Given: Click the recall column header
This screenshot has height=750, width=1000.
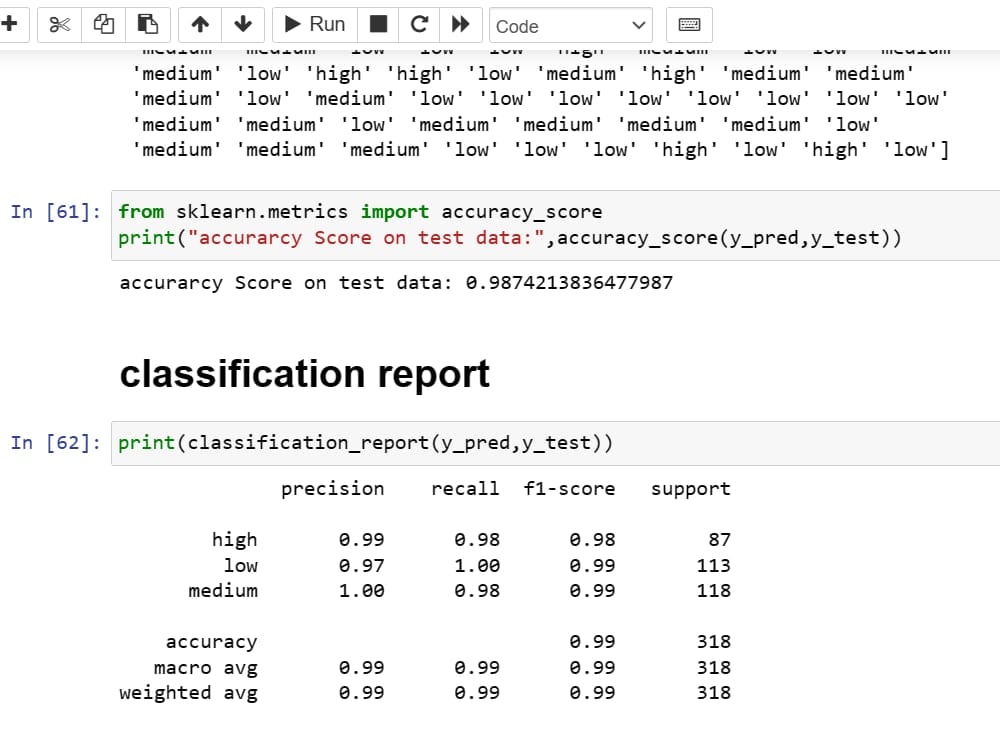Looking at the screenshot, I should [x=465, y=489].
